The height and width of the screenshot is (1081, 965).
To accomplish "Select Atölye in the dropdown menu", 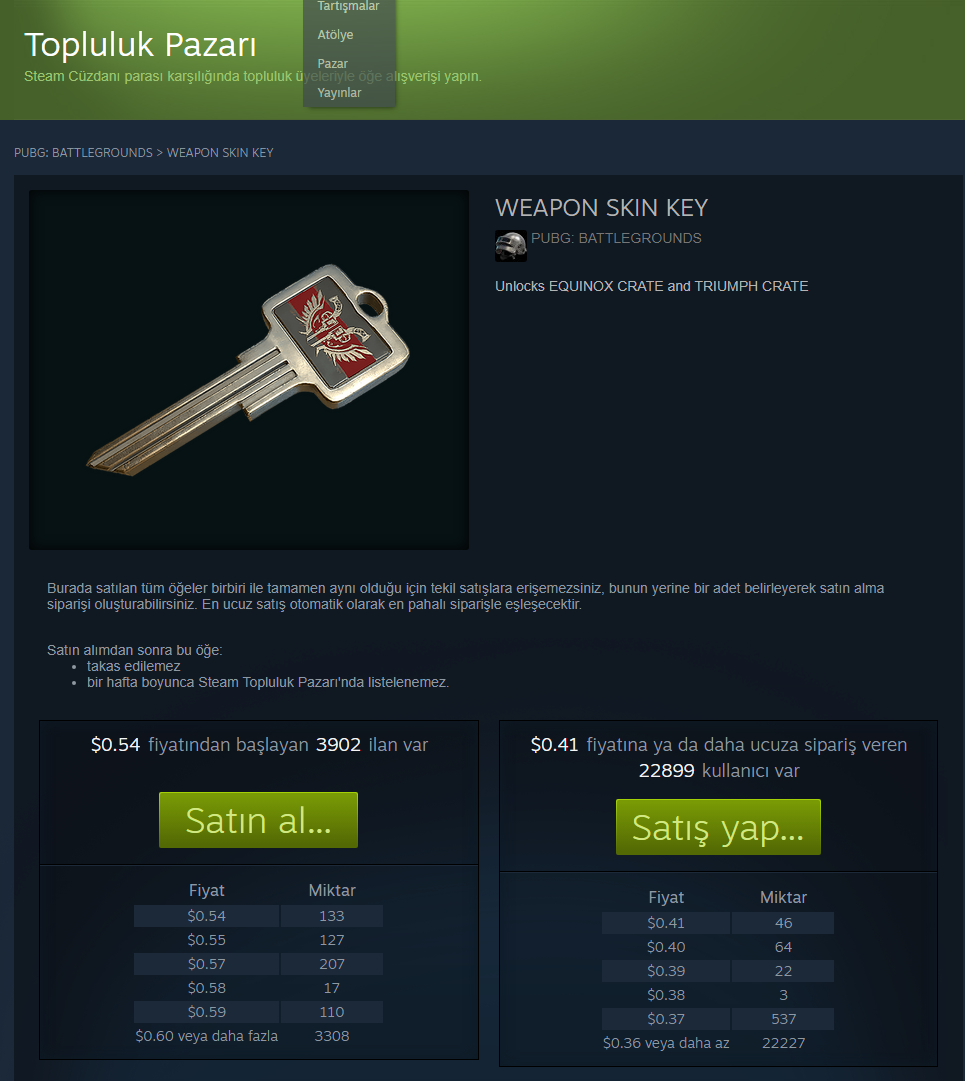I will [x=335, y=34].
